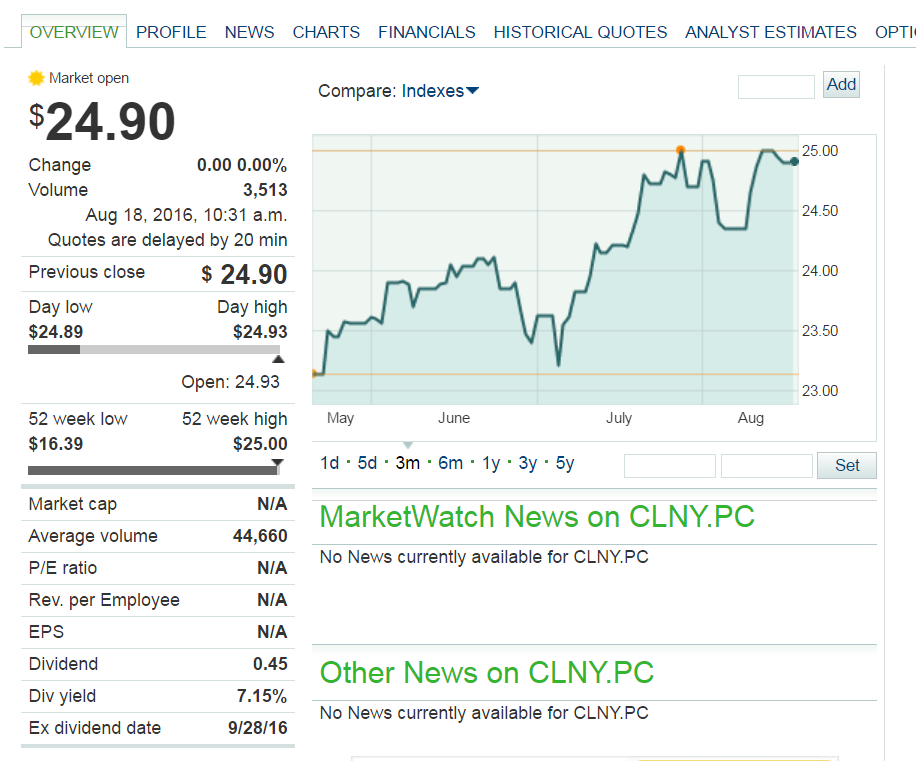Click the day range triangle marker
This screenshot has height=761, width=916.
(x=278, y=359)
